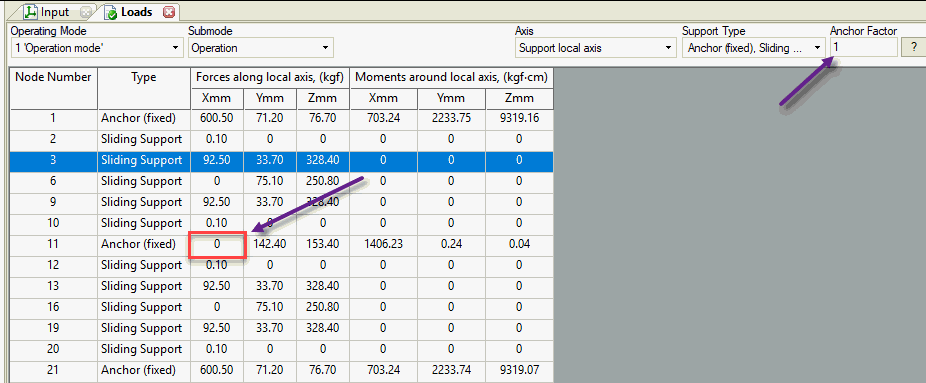The width and height of the screenshot is (926, 383).
Task: Click value 142.40 in node 11 row
Action: pos(270,244)
